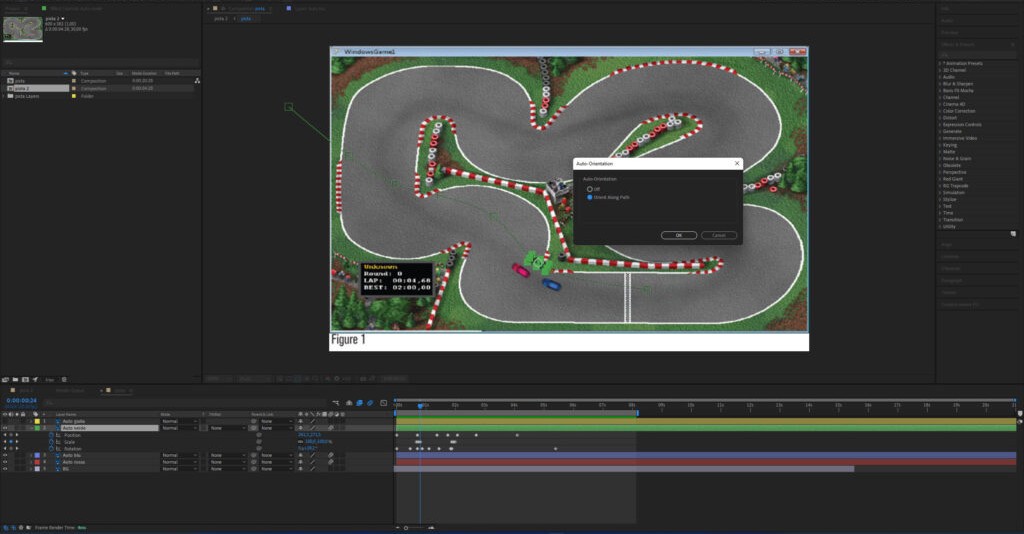Viewport: 1024px width, 534px height.
Task: Click motion blur switch on Auto verde layer
Action: [x=330, y=428]
